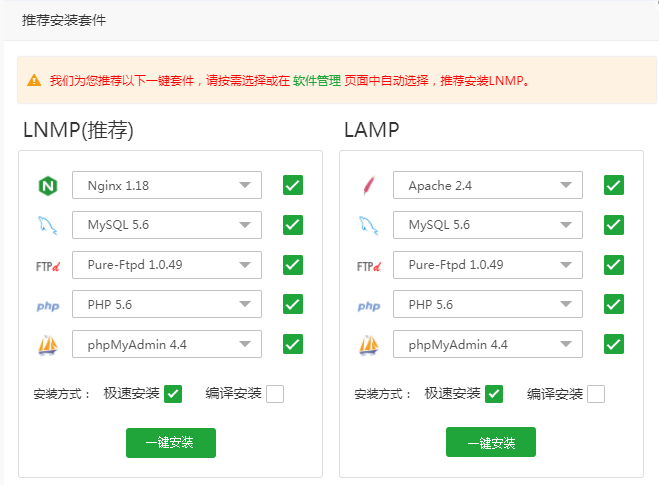The width and height of the screenshot is (659, 485).
Task: Open the 软件管理 link in notice
Action: (317, 81)
